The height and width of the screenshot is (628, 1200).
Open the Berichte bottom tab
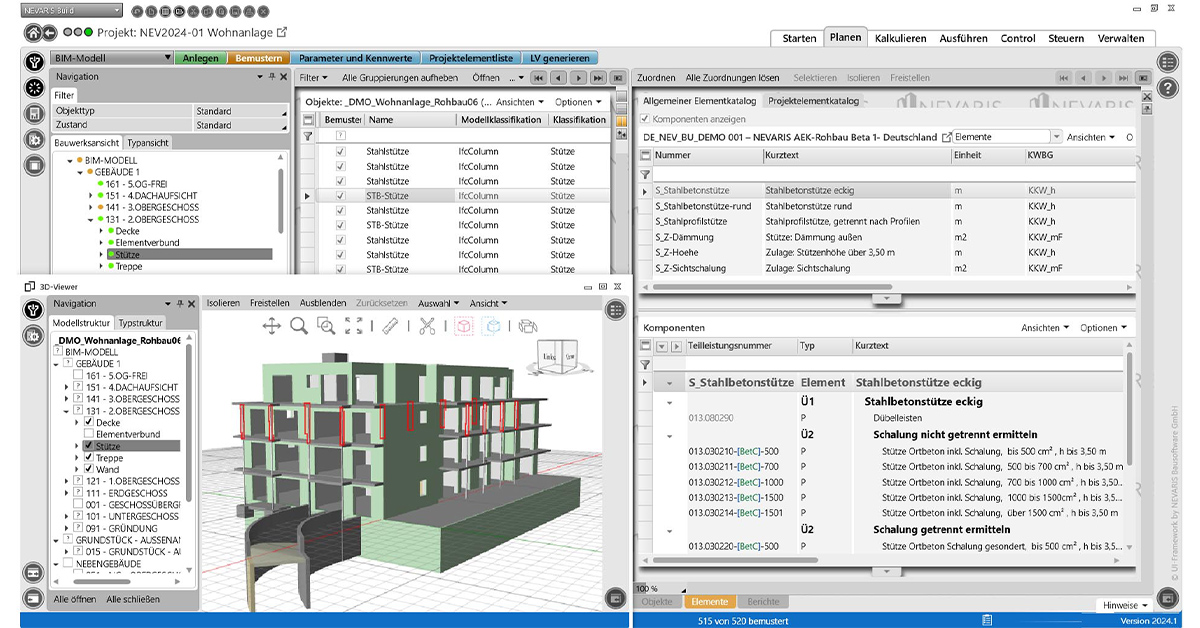[x=762, y=602]
